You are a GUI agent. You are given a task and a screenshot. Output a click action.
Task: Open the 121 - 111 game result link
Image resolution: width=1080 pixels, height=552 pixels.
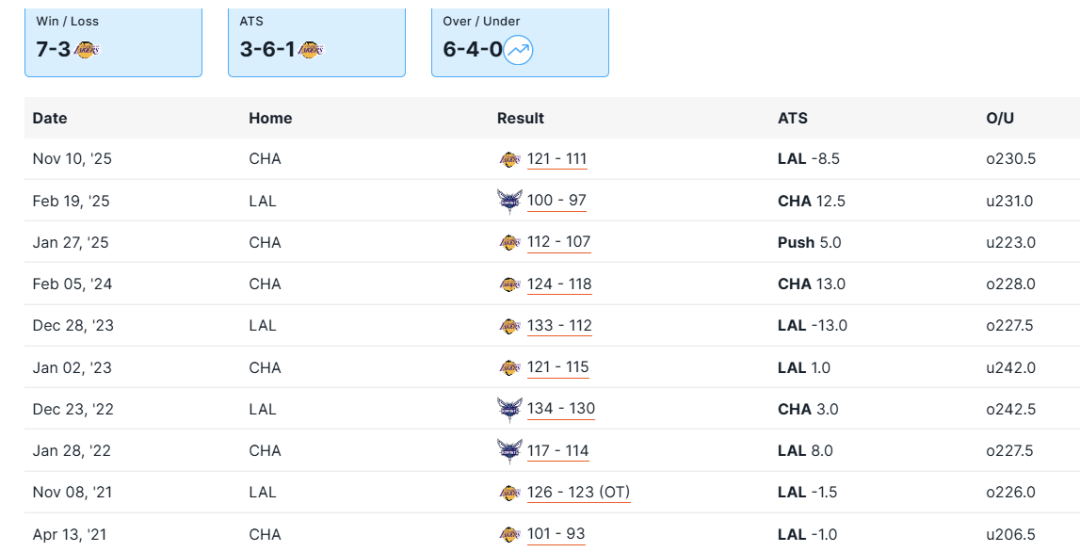tap(557, 159)
